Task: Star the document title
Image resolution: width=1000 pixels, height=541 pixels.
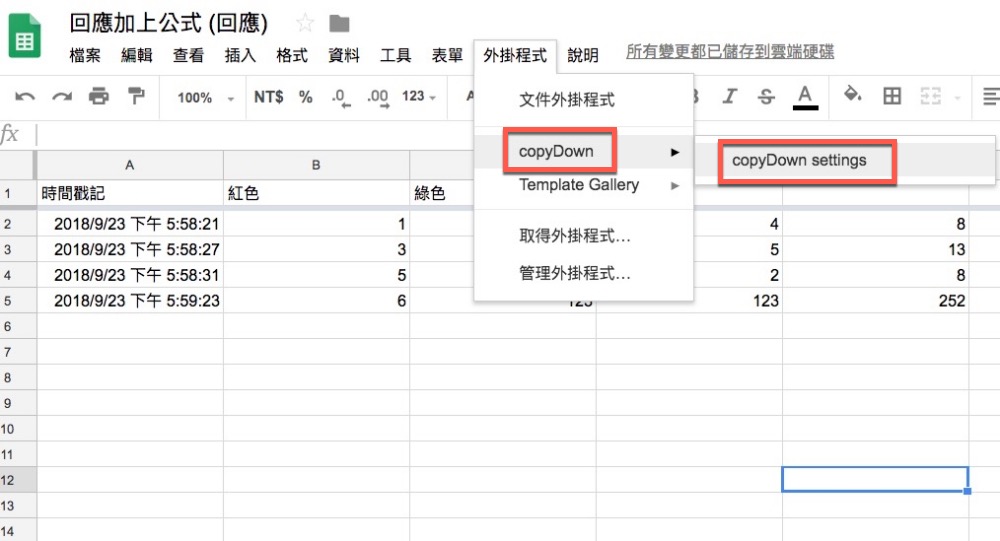Action: click(305, 24)
